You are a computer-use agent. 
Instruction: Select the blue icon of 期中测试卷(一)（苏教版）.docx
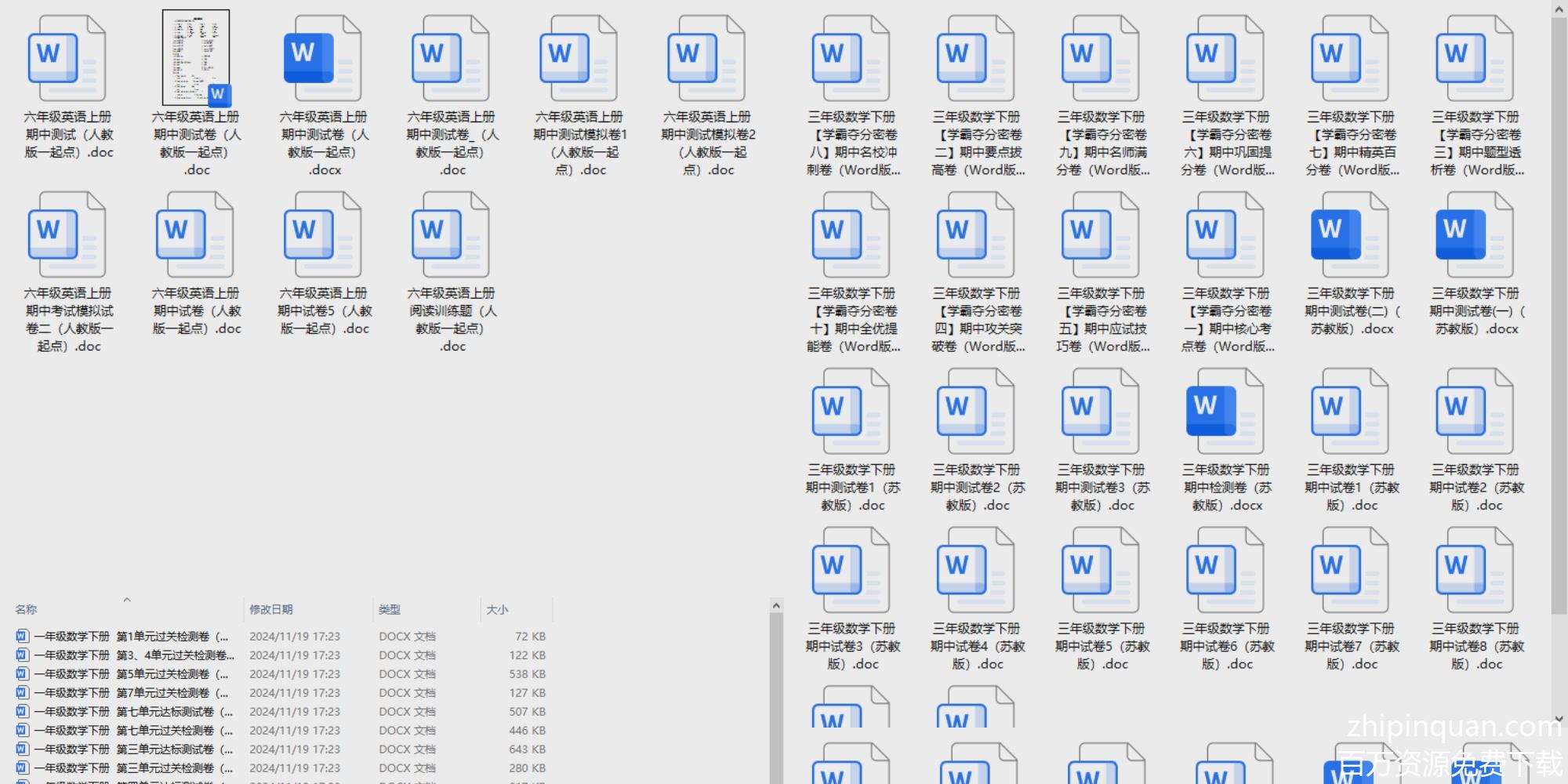click(1475, 235)
